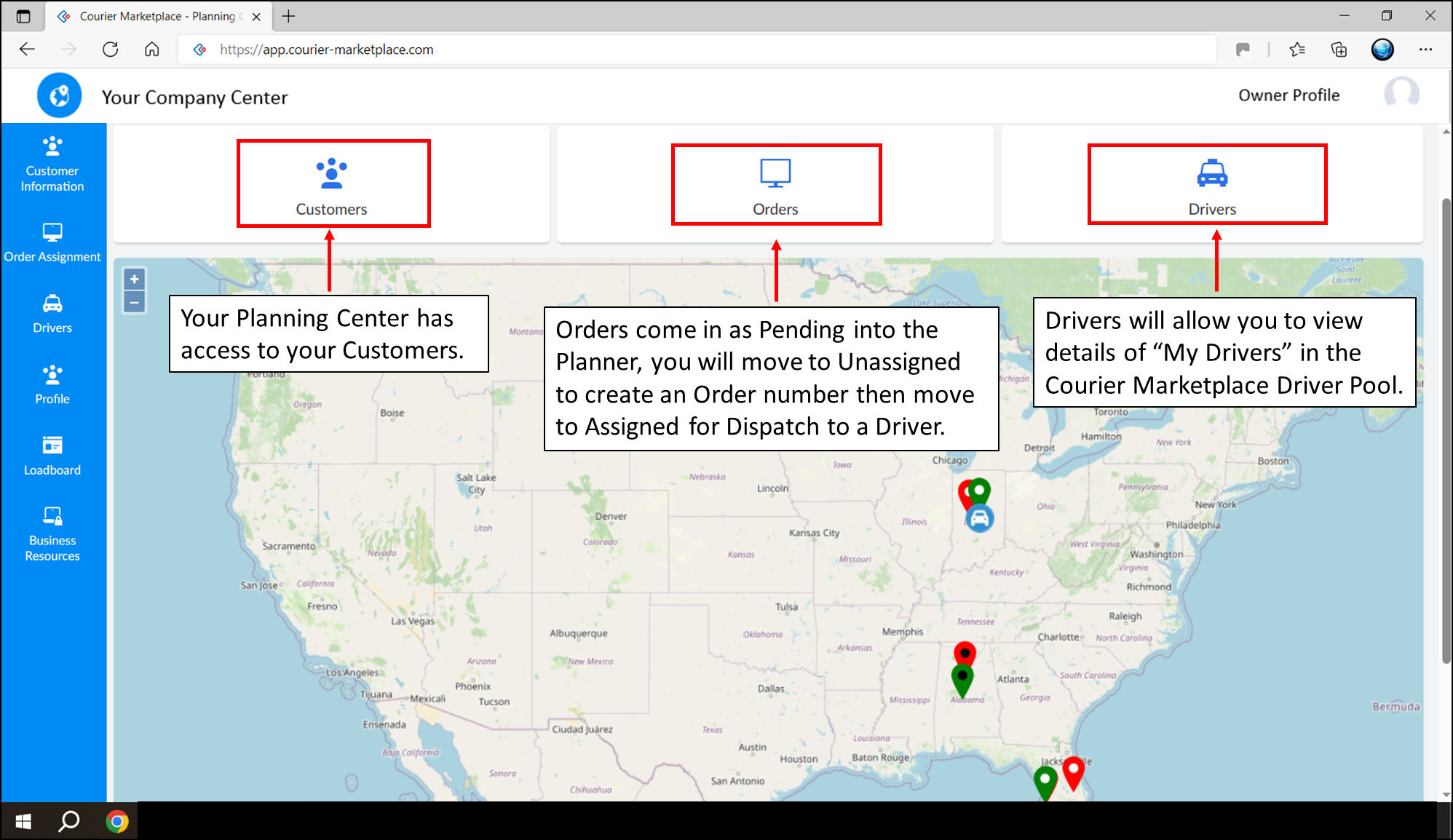Screen dimensions: 1453x840
Task: Click the green pin in Florida
Action: click(1045, 783)
